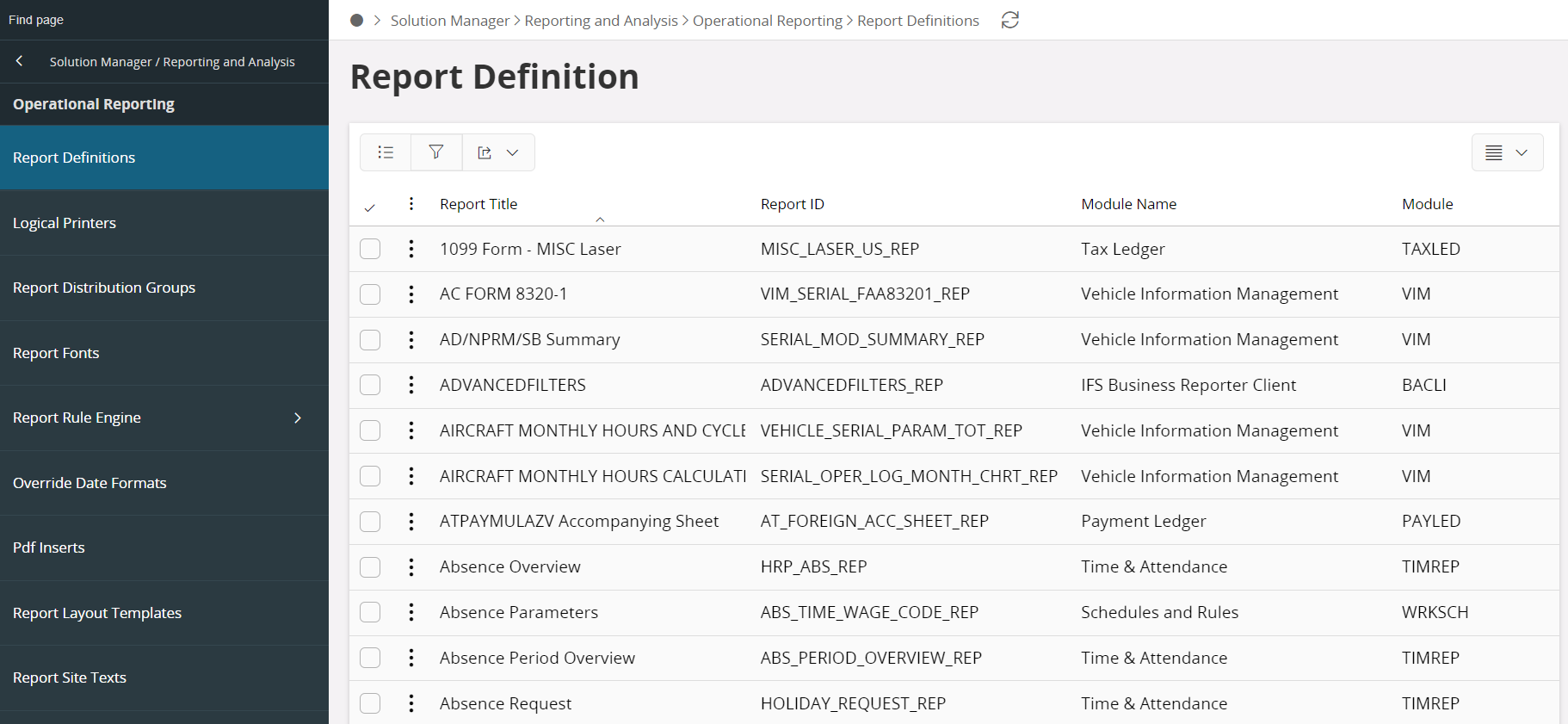Open row menu for AD/NPRM/SB Summary
The height and width of the screenshot is (724, 1568).
click(x=411, y=340)
